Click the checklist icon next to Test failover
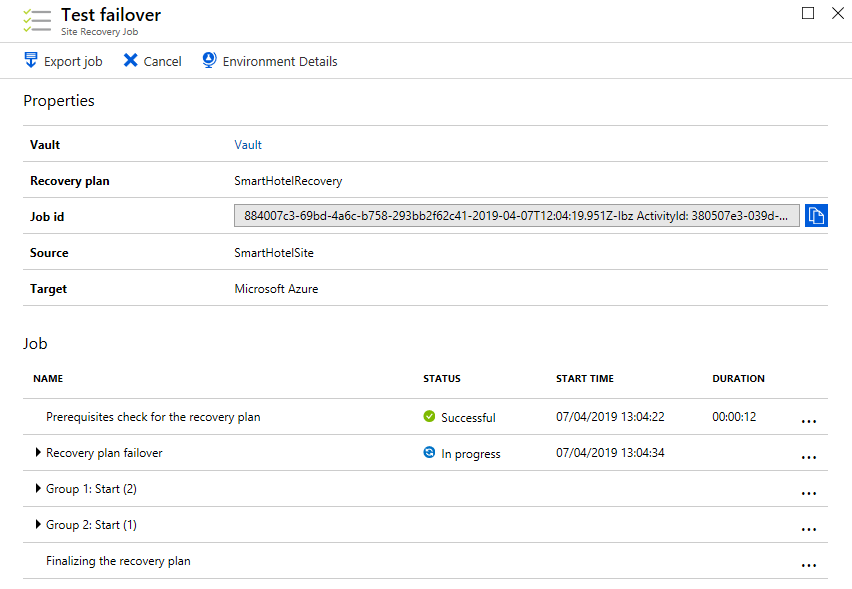Viewport: 852px width, 589px height. (x=37, y=21)
